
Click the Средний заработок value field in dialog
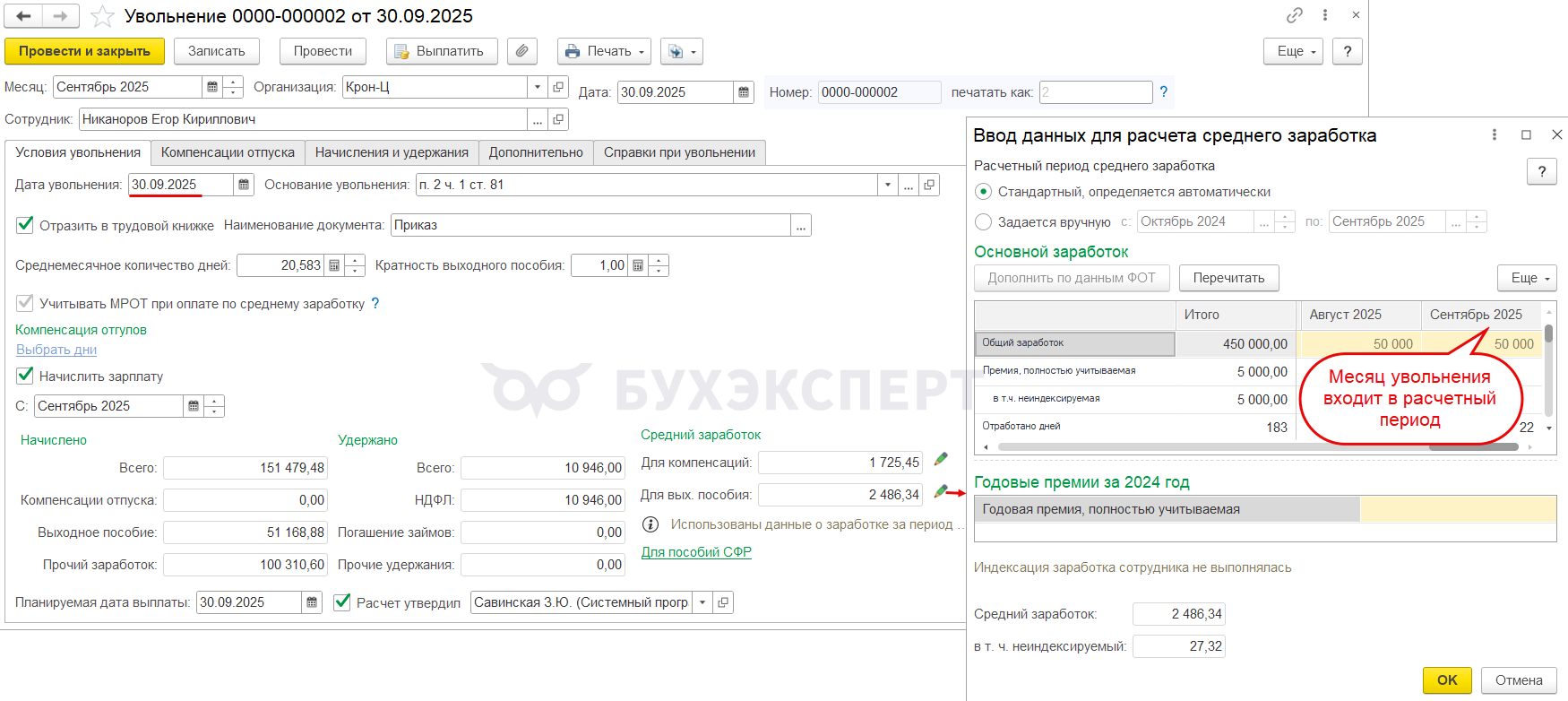1178,614
